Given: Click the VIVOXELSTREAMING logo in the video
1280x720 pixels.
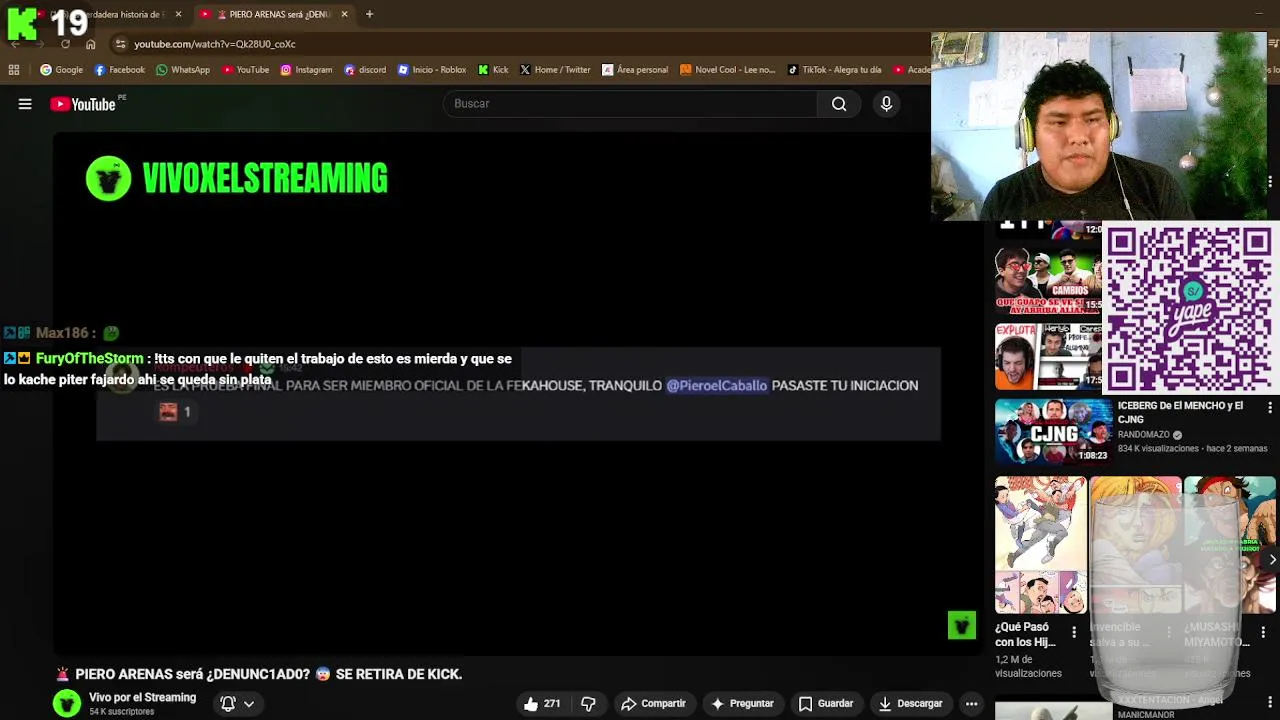Looking at the screenshot, I should (237, 179).
